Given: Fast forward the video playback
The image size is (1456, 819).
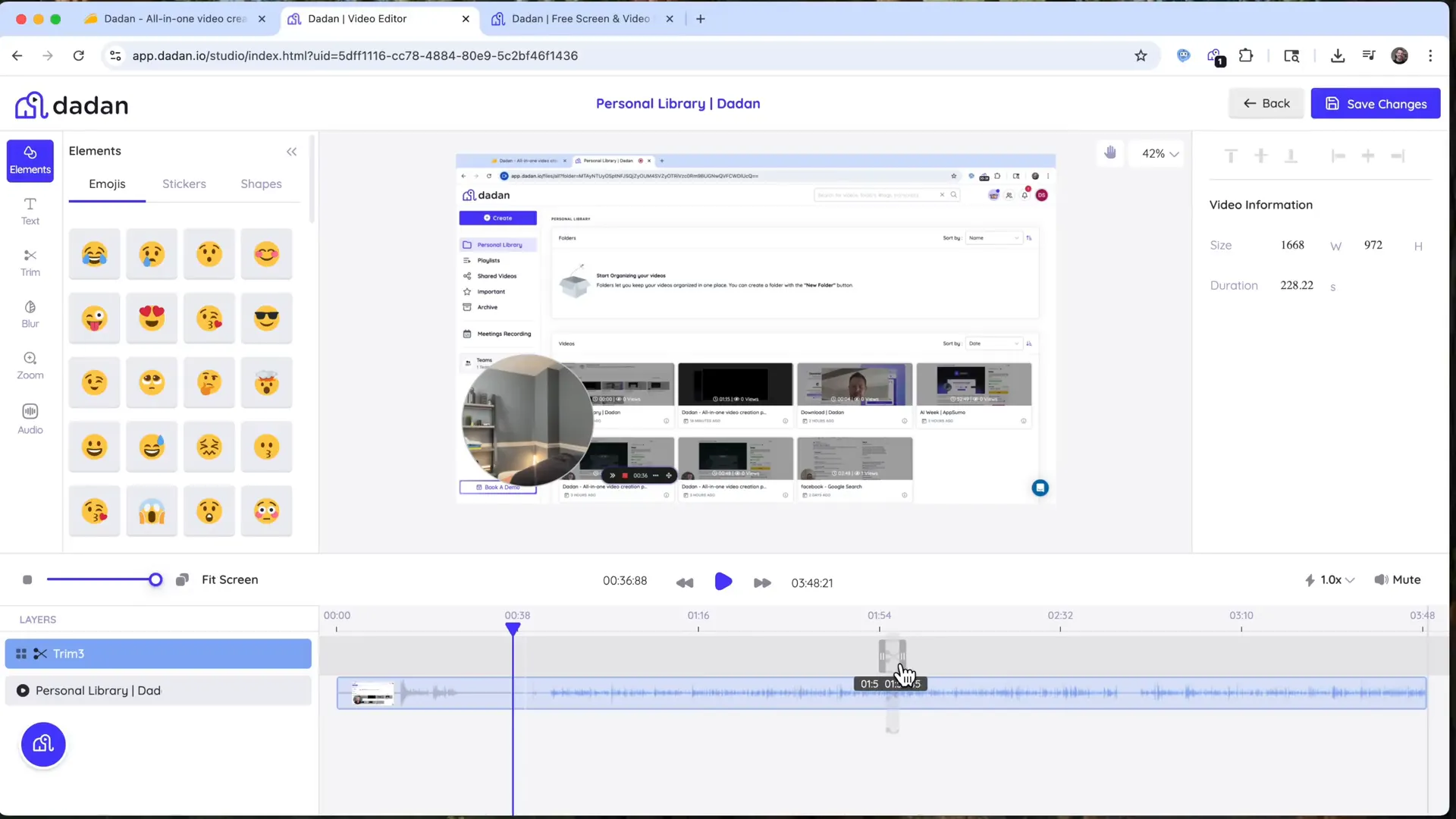Looking at the screenshot, I should [762, 582].
